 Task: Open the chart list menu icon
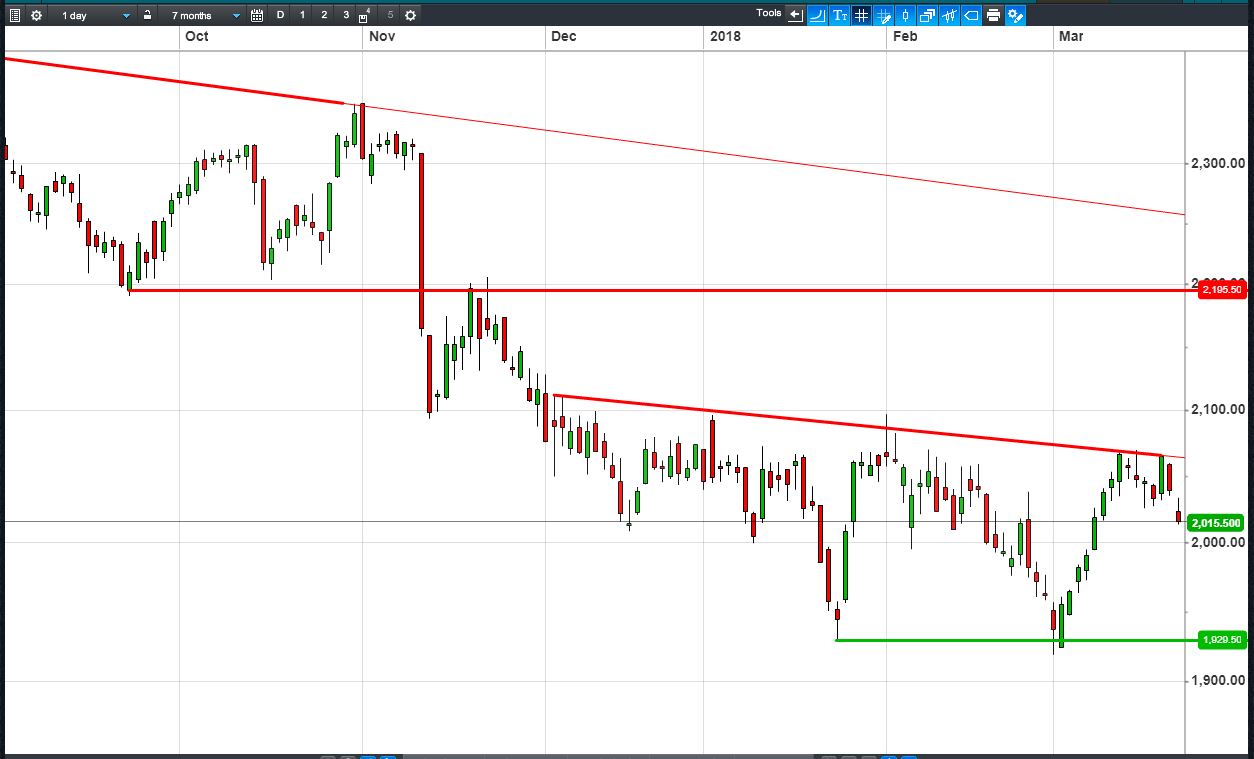coord(14,15)
